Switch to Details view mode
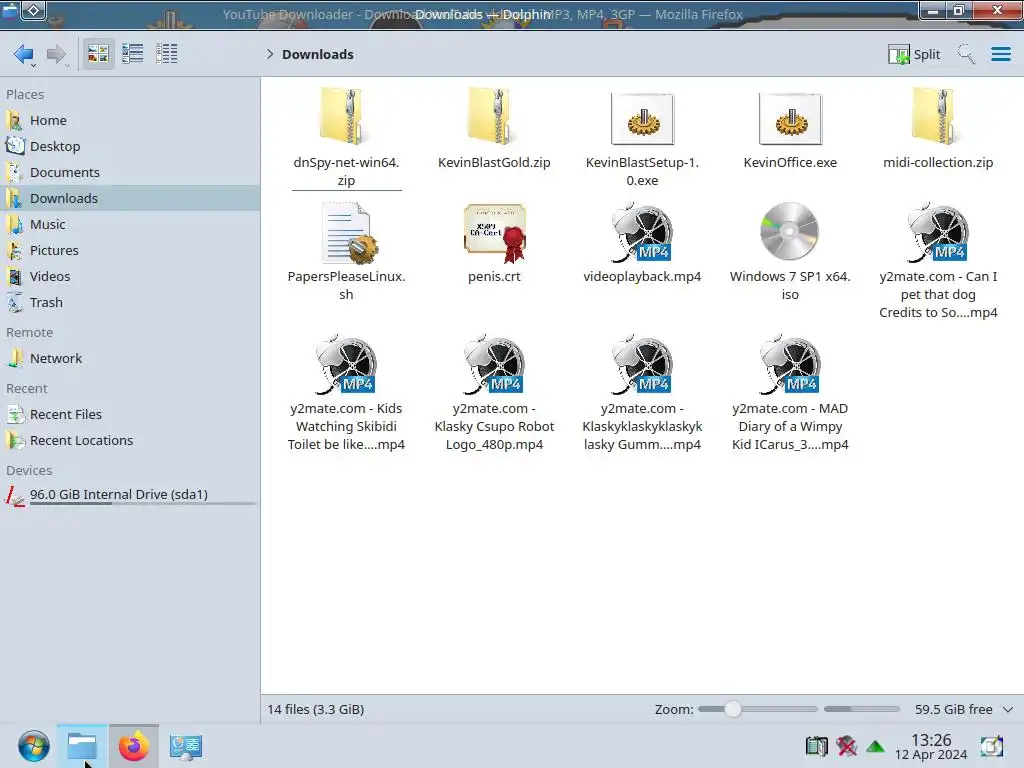Image resolution: width=1024 pixels, height=768 pixels. (x=167, y=54)
